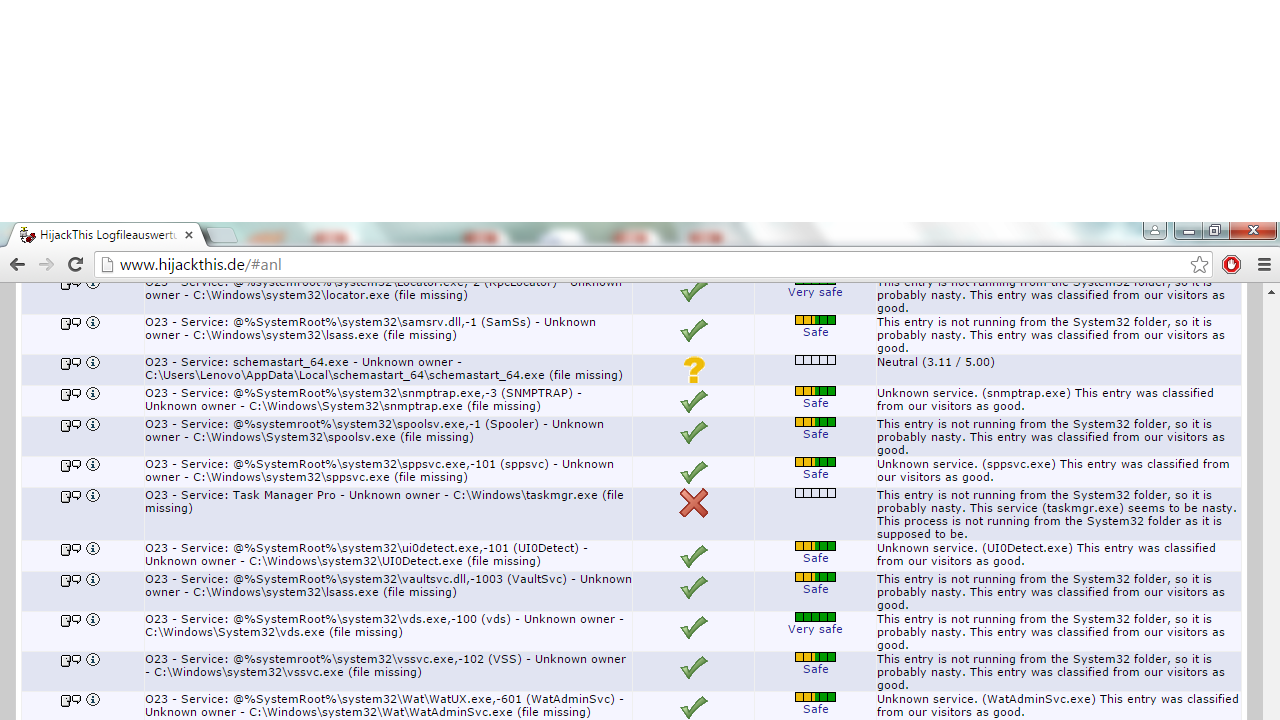Open comments for the Task Manager Pro entry
Image resolution: width=1280 pixels, height=720 pixels.
(71, 496)
